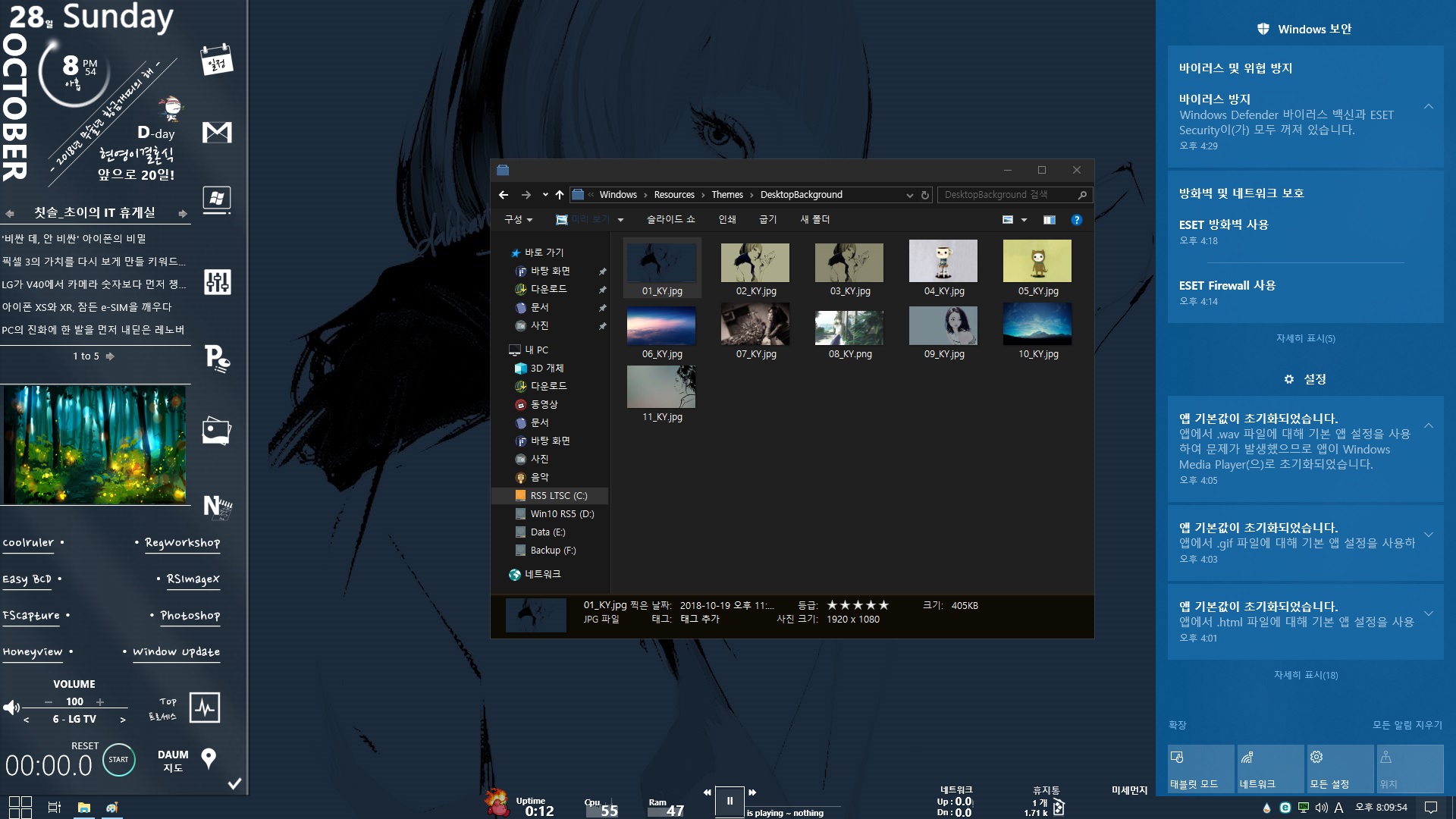Open the address bar history dropdown

coord(910,196)
